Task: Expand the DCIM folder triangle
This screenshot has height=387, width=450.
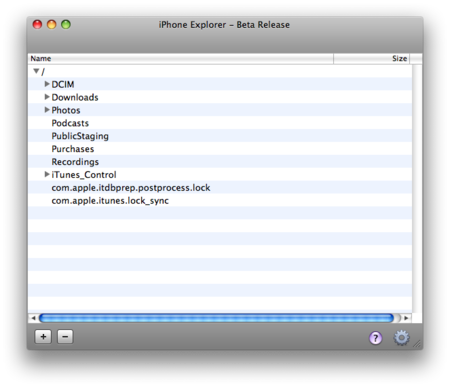Action: pos(47,84)
